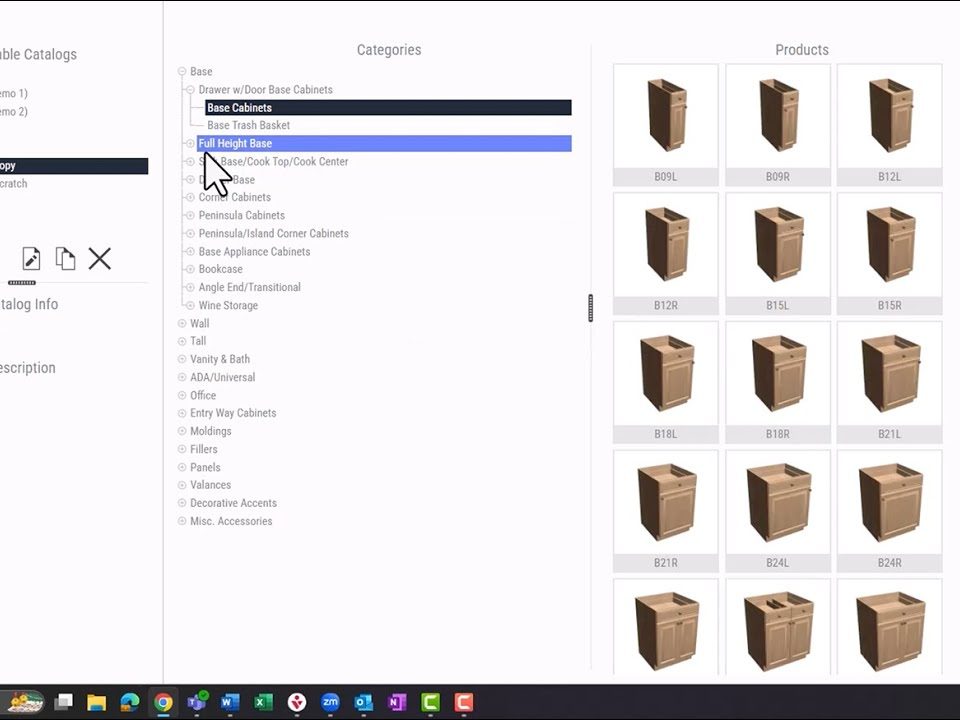This screenshot has width=960, height=720.
Task: Open Google Chrome from the taskbar
Action: pos(163,702)
